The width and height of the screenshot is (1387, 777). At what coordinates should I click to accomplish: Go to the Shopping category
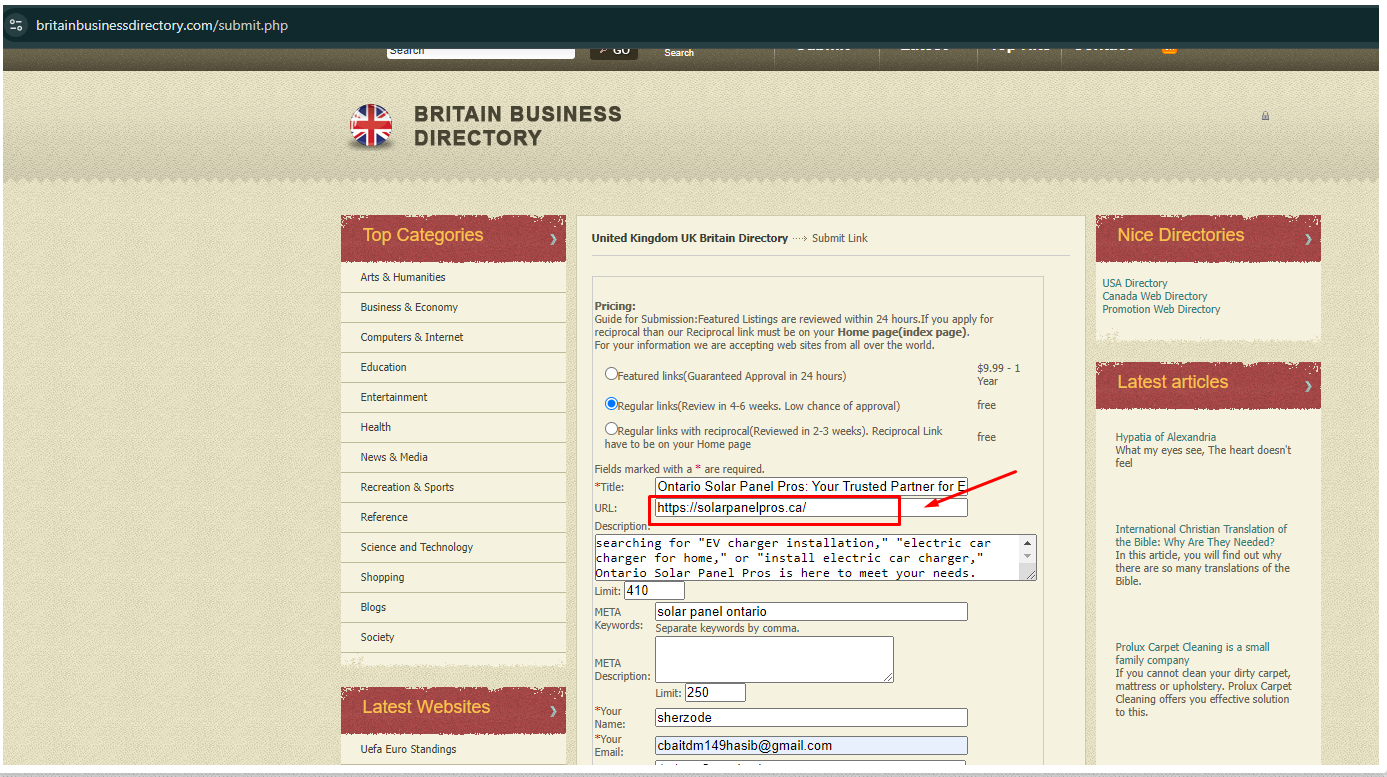point(383,577)
